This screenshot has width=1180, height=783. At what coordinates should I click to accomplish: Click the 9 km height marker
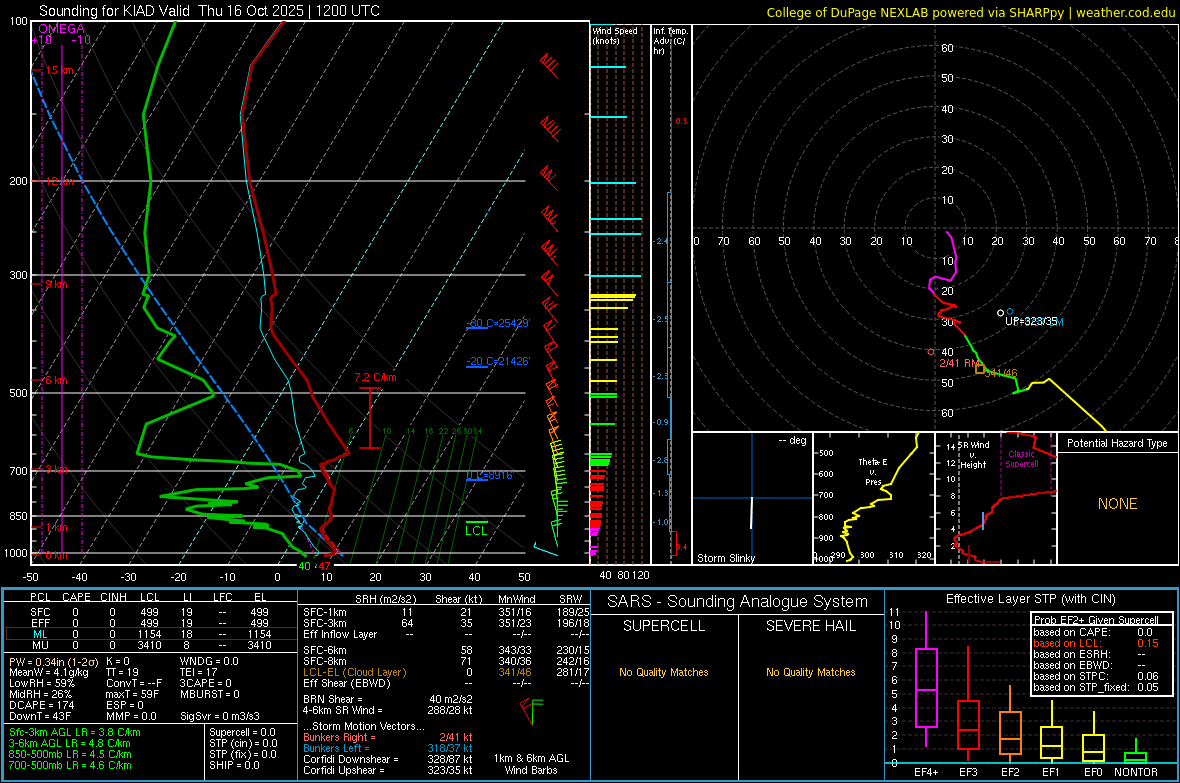(56, 284)
